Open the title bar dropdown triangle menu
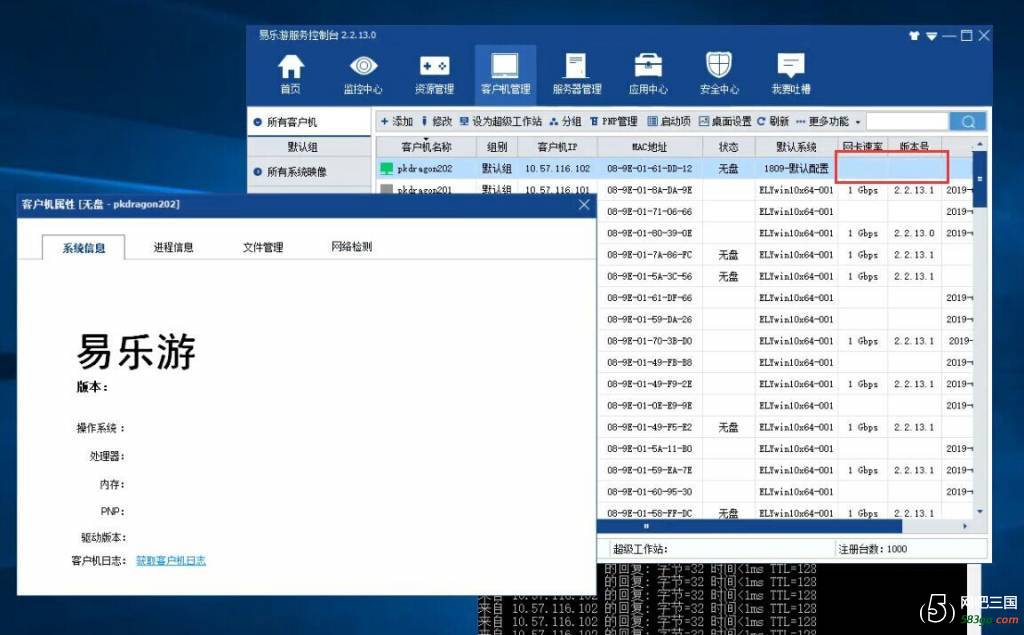This screenshot has width=1024, height=635. click(x=931, y=36)
